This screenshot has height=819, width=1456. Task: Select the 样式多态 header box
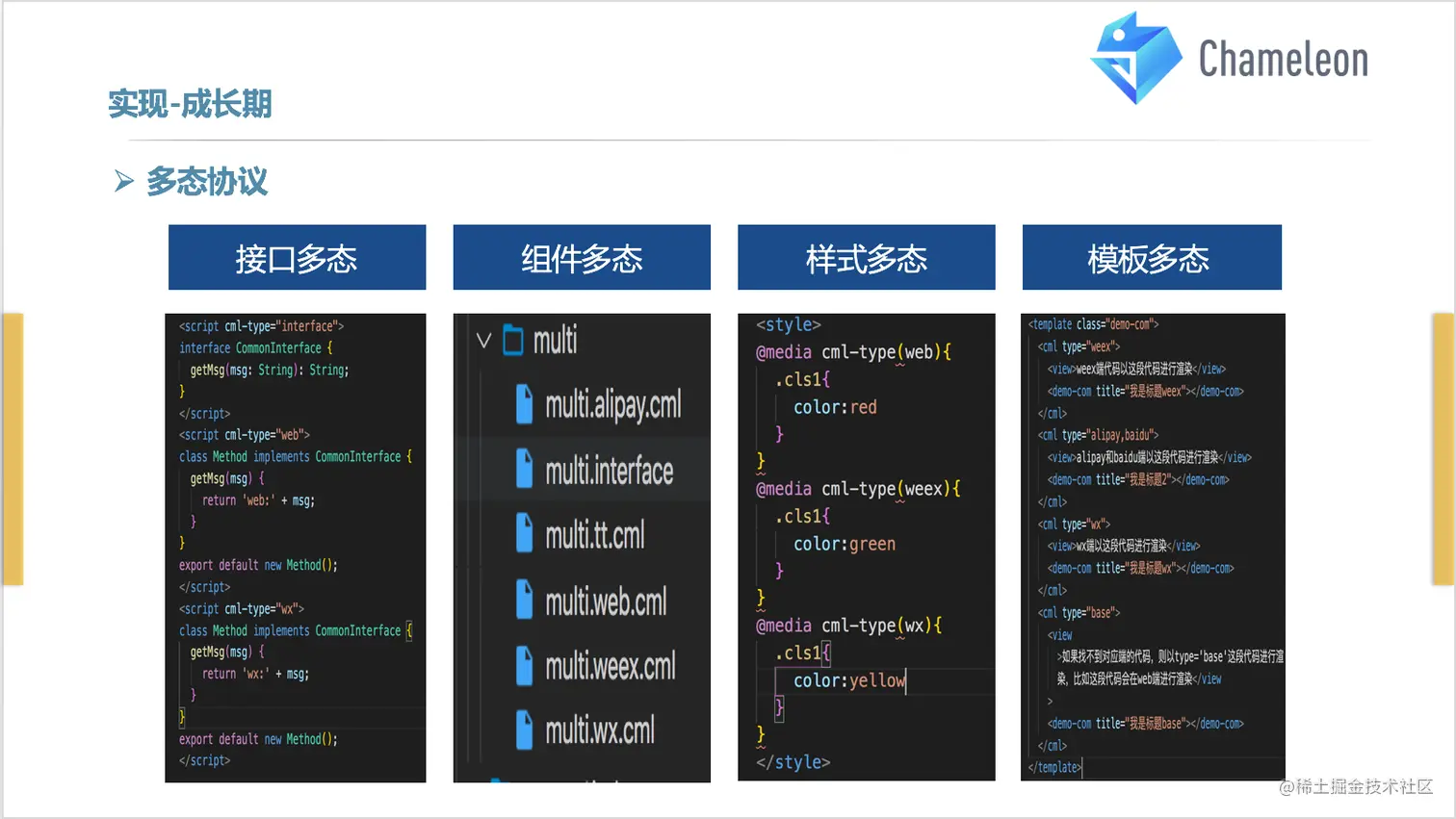pos(867,257)
